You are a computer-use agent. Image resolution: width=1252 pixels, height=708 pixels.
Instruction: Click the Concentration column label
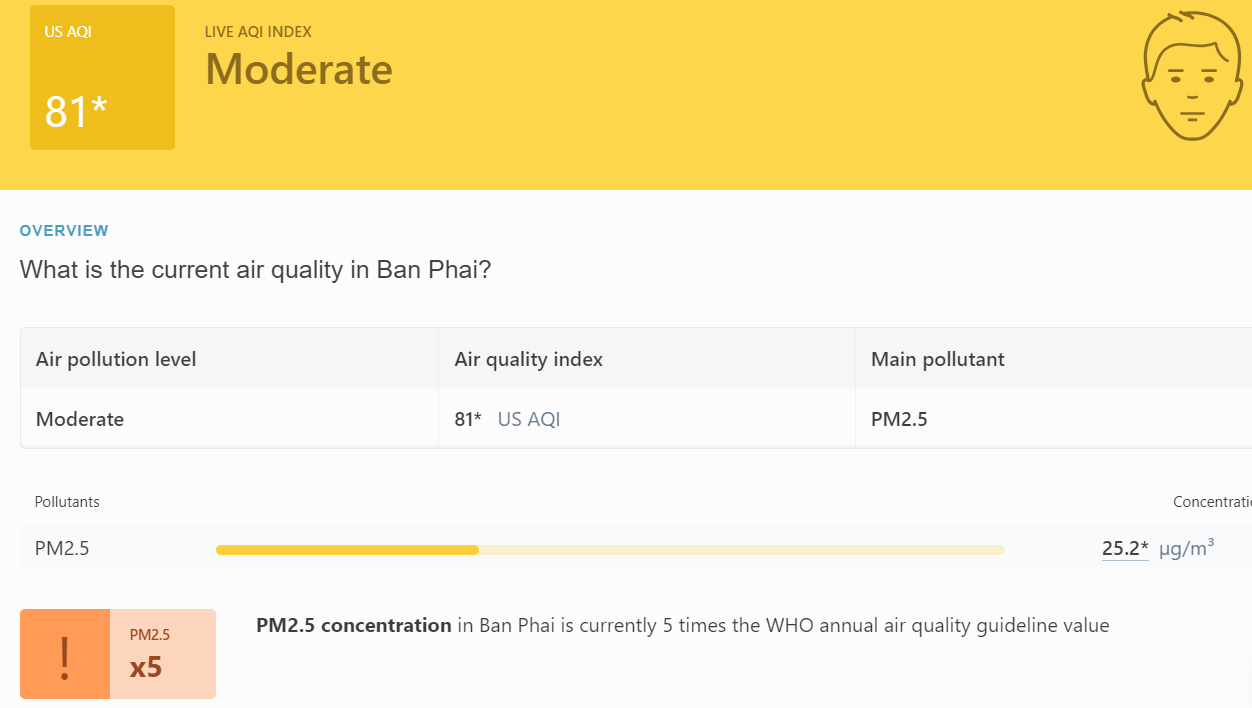[1212, 502]
